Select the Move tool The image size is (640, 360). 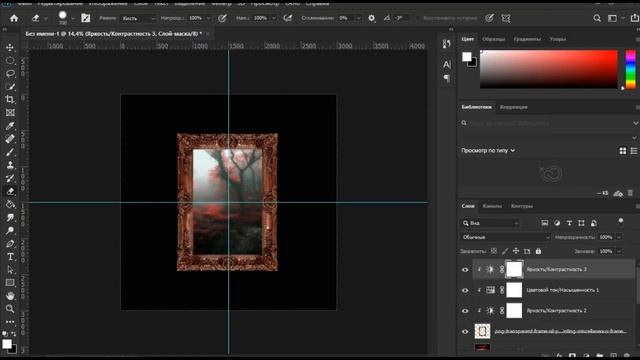10,48
